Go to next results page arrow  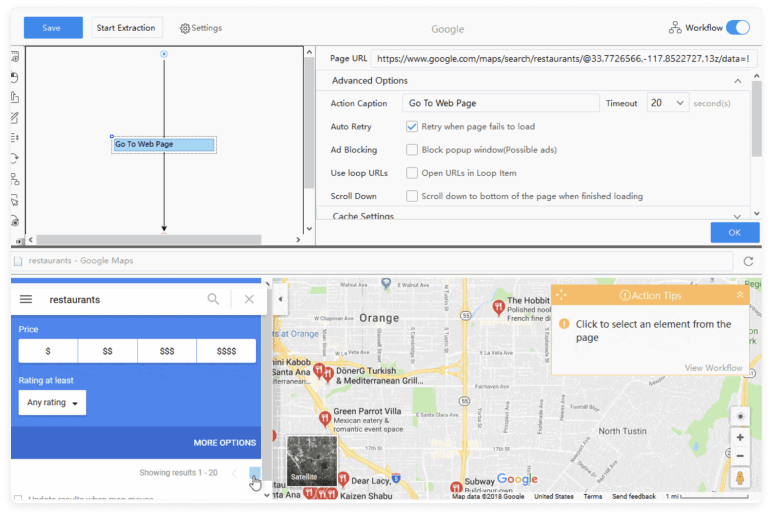point(254,473)
